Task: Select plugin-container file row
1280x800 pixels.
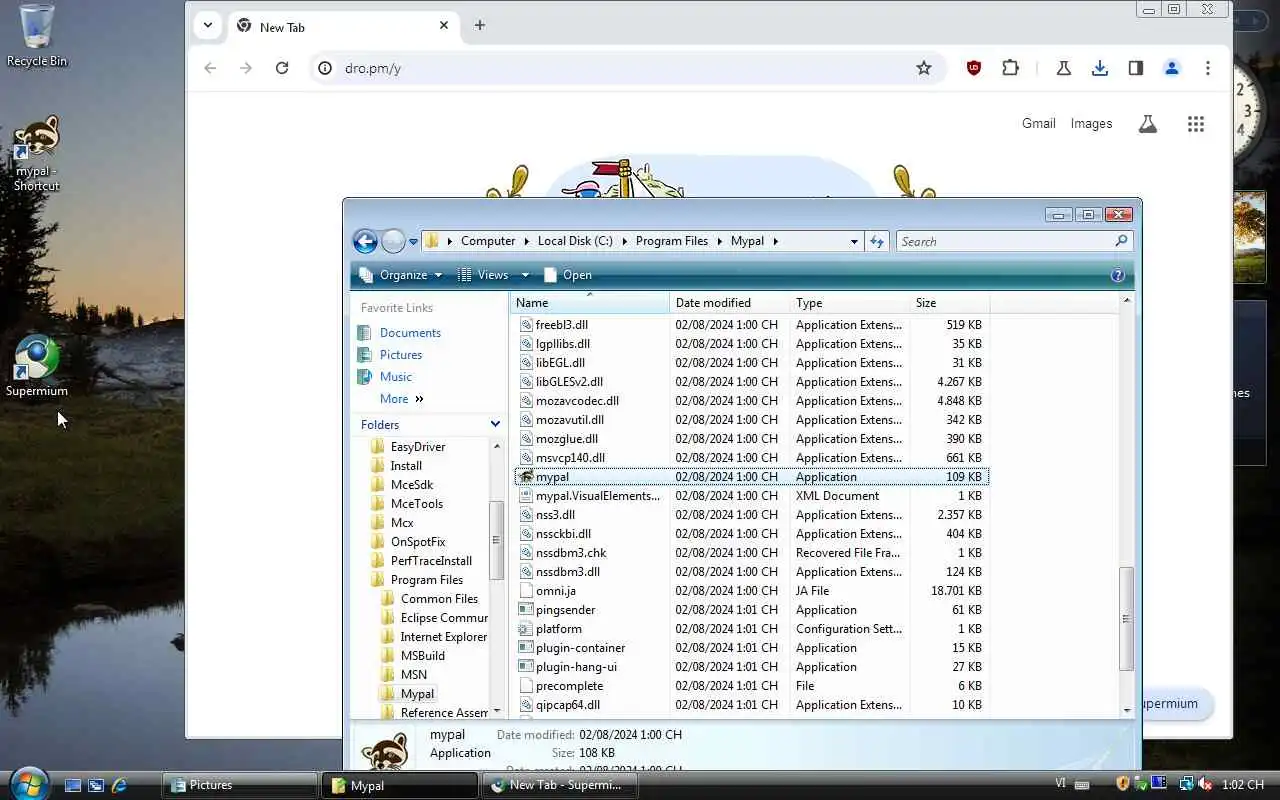Action: [750, 648]
